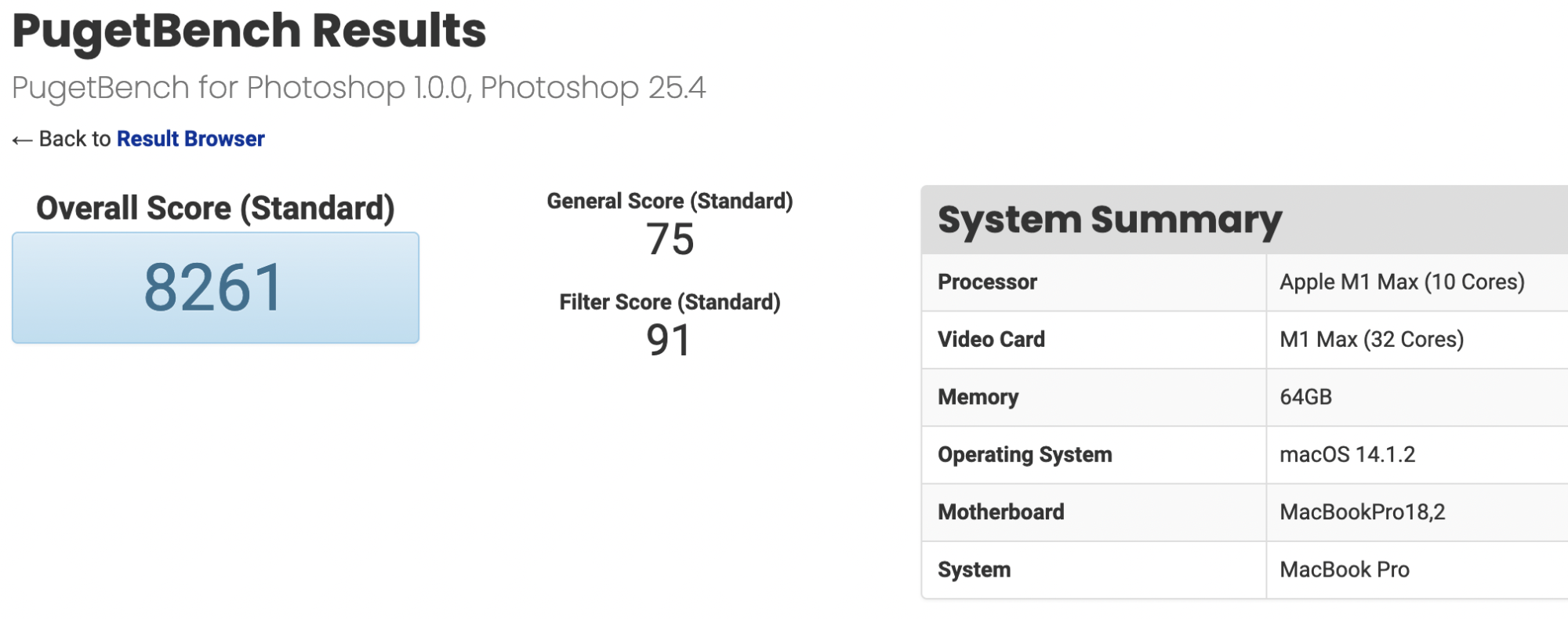Click the General Score value 75
Image resolution: width=1568 pixels, height=619 pixels.
[670, 239]
